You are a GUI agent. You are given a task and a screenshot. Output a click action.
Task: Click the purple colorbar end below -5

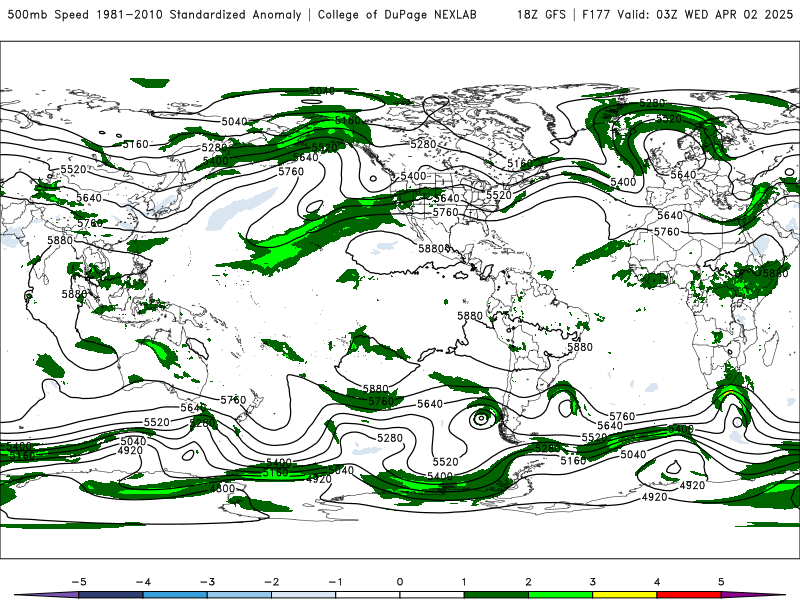48,595
